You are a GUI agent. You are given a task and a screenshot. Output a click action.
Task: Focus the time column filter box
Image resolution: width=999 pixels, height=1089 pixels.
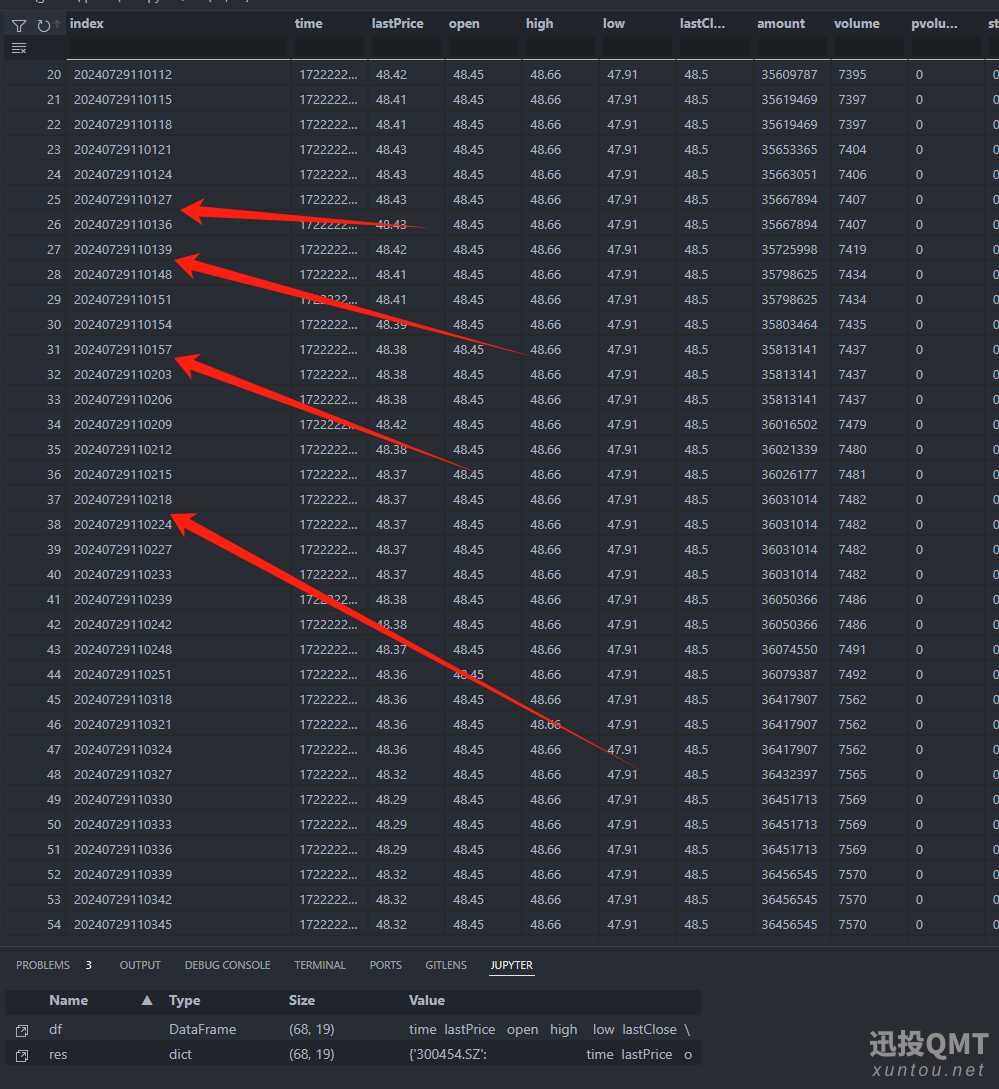pyautogui.click(x=329, y=48)
